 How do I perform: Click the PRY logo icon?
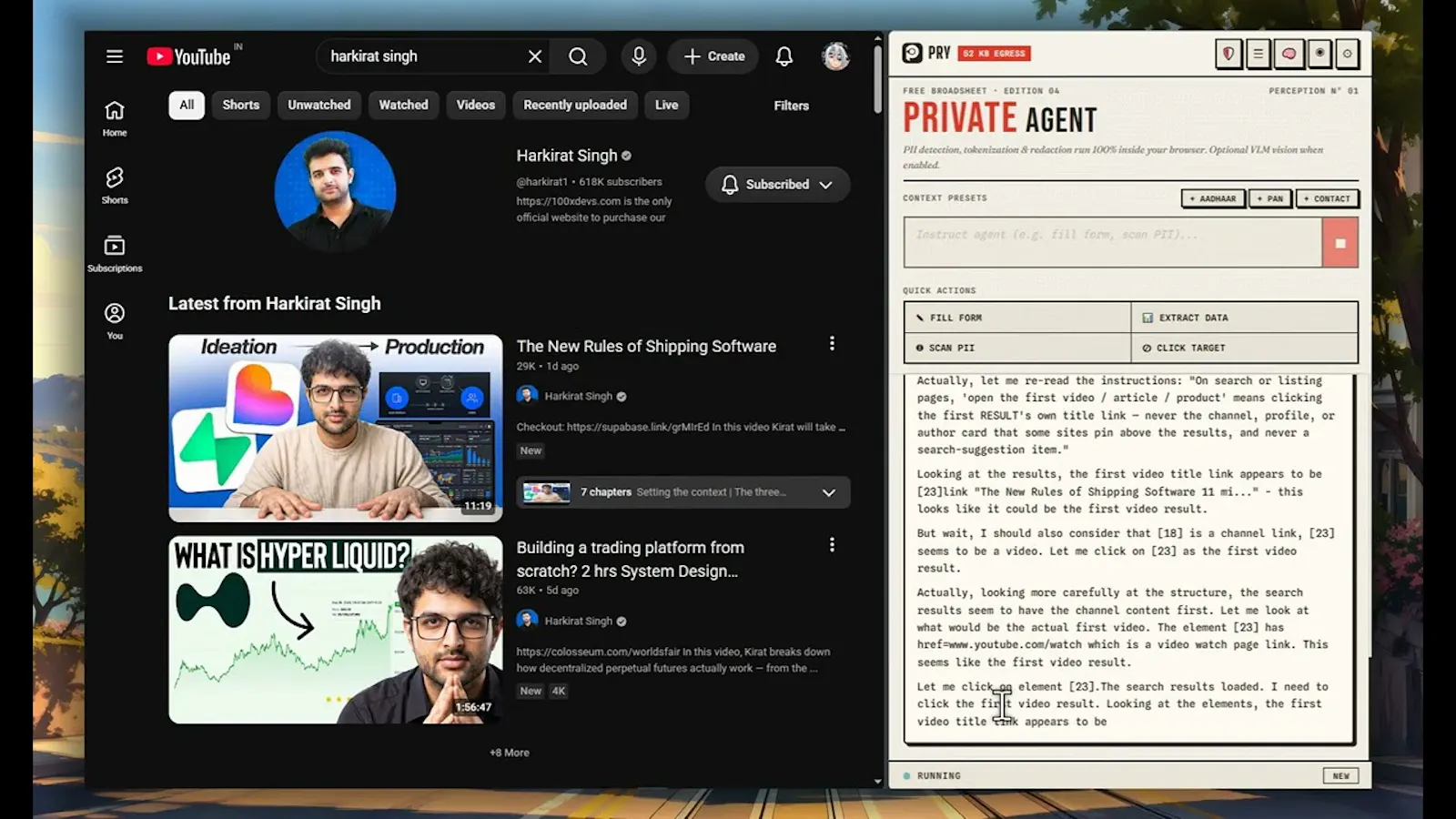(913, 53)
